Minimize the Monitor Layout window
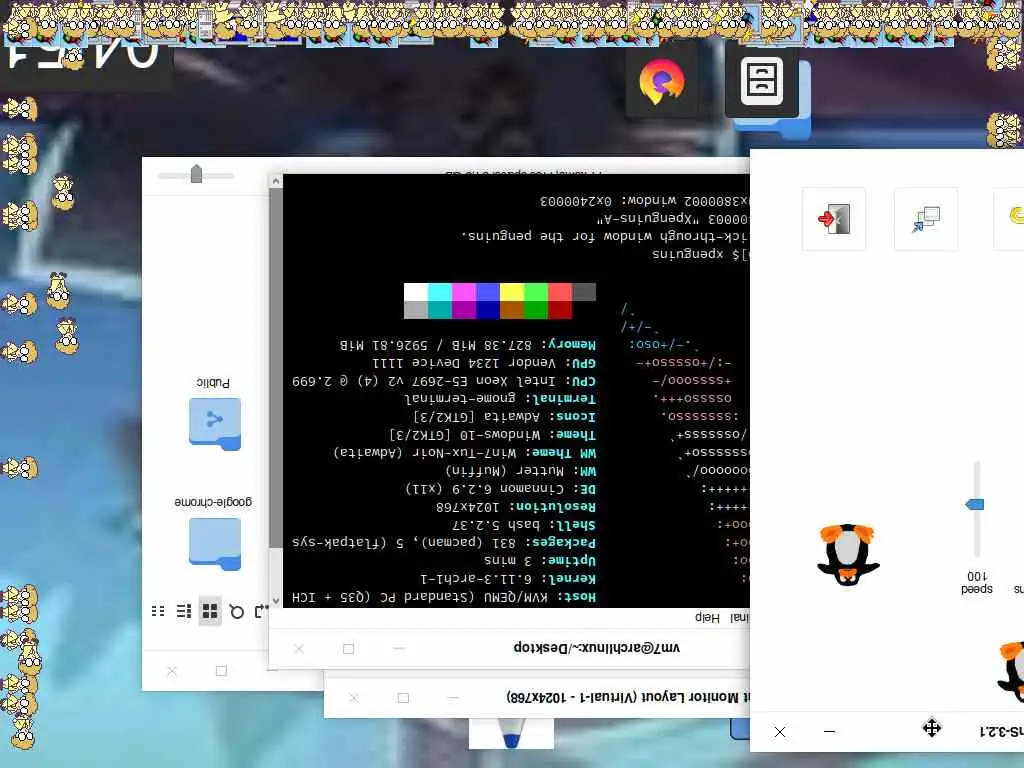 tap(453, 697)
